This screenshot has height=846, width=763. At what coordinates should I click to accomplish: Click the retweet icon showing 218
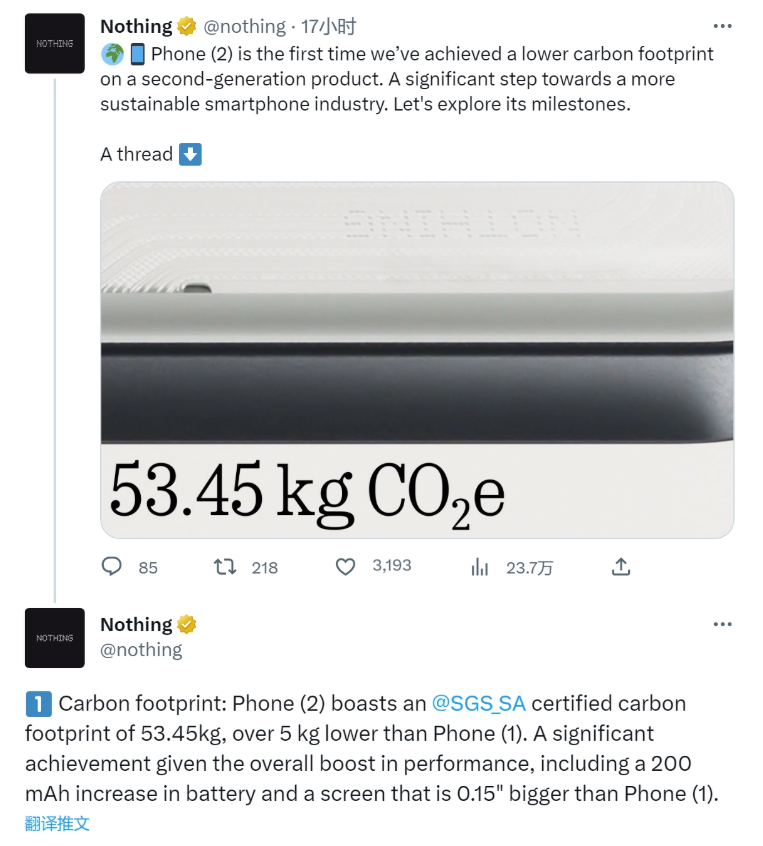pos(224,567)
